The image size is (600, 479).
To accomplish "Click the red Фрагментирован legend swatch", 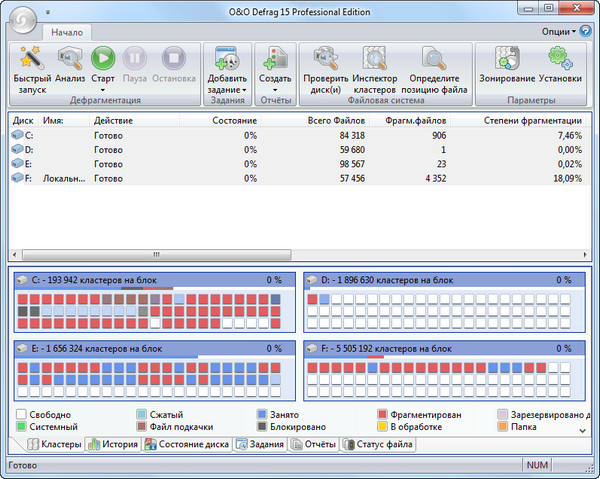I will [x=383, y=414].
